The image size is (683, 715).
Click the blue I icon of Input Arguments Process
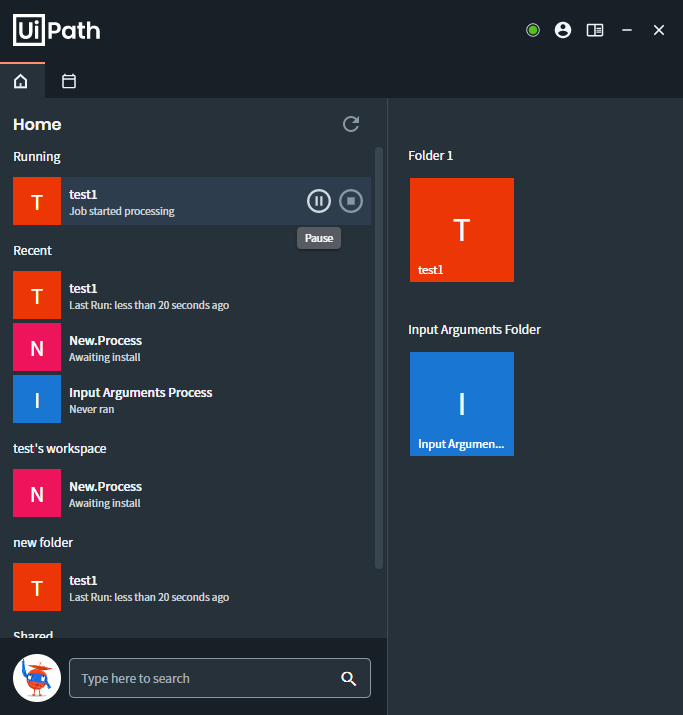point(37,399)
